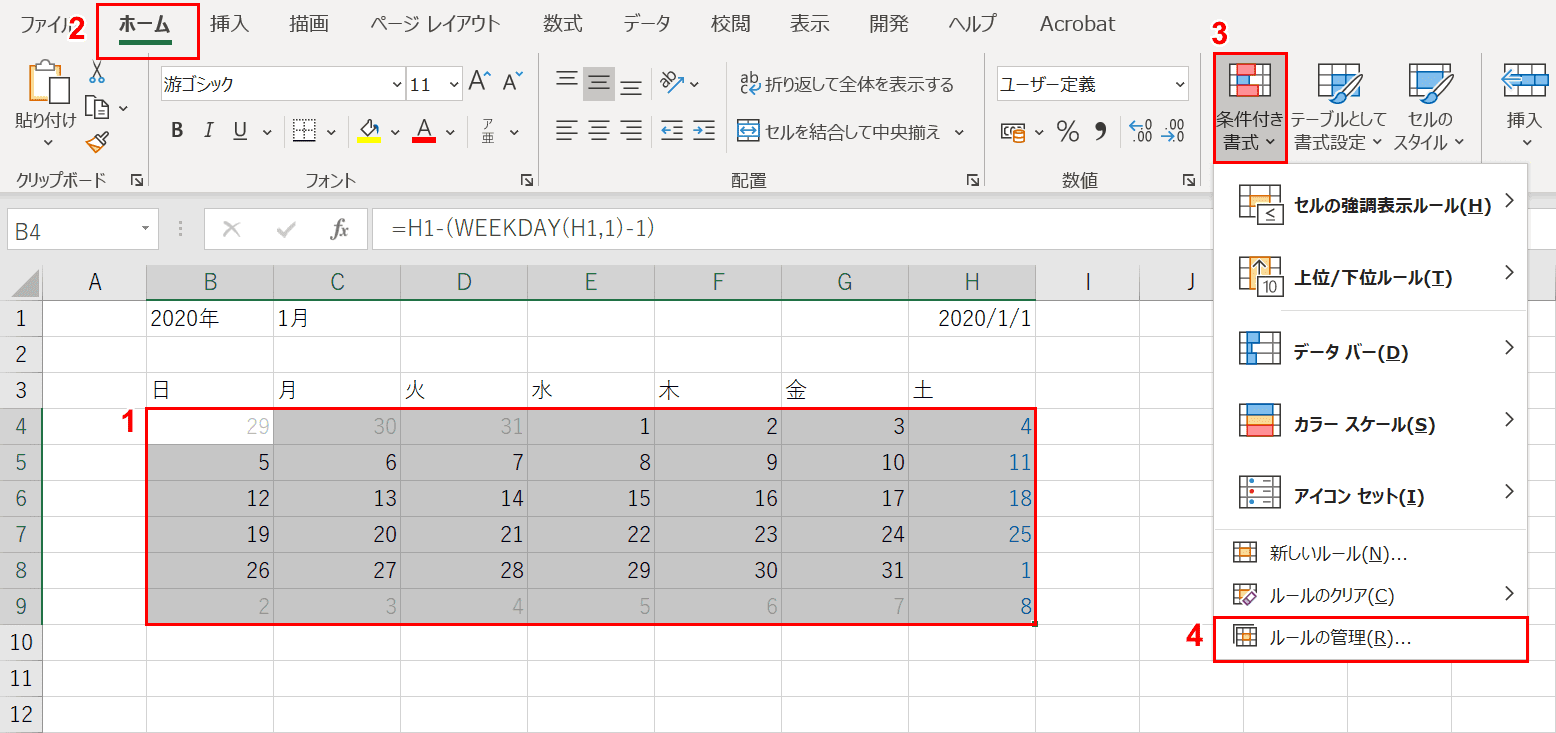Apply percent style icon
The height and width of the screenshot is (733, 1556).
click(1068, 131)
